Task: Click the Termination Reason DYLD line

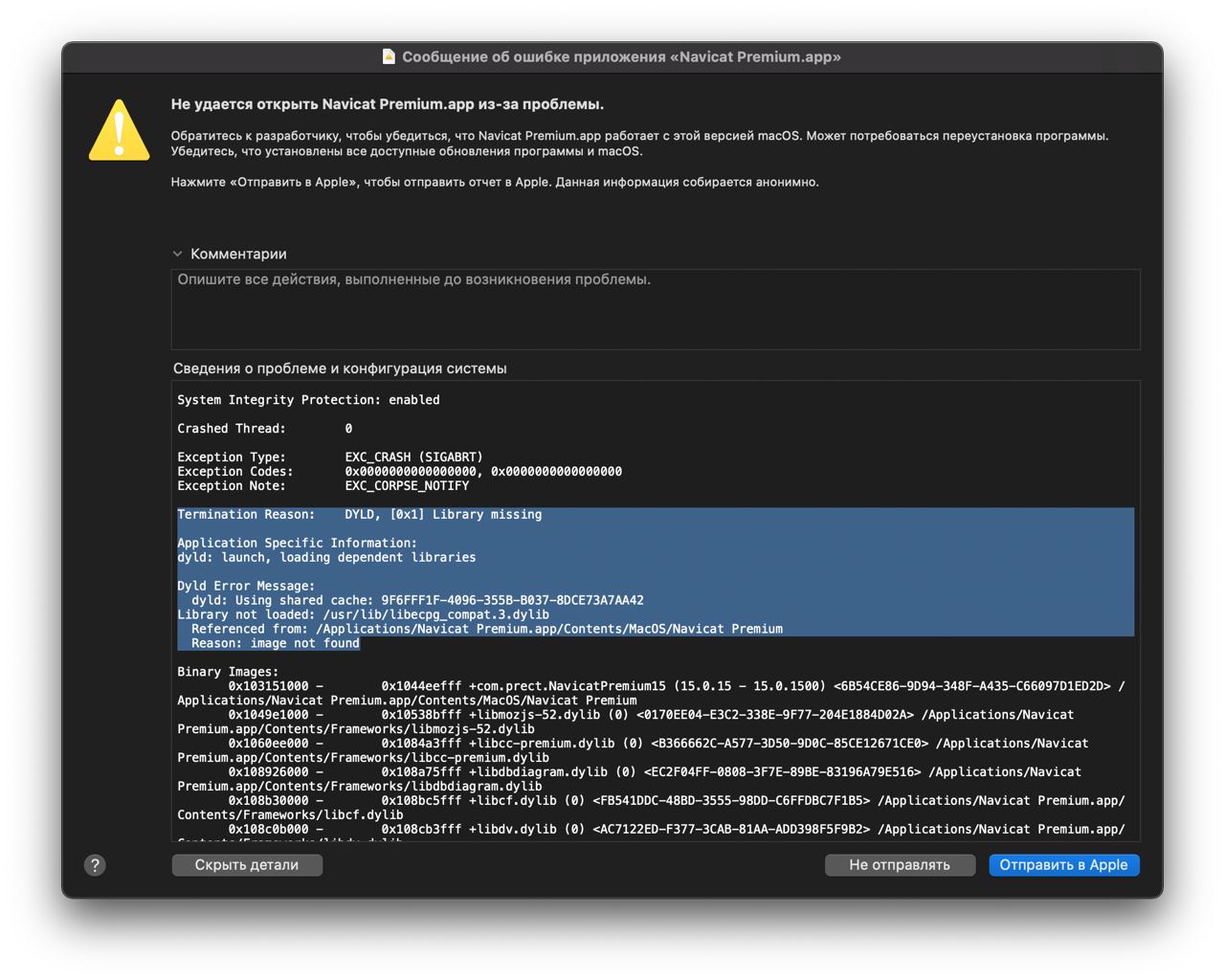Action: (359, 515)
